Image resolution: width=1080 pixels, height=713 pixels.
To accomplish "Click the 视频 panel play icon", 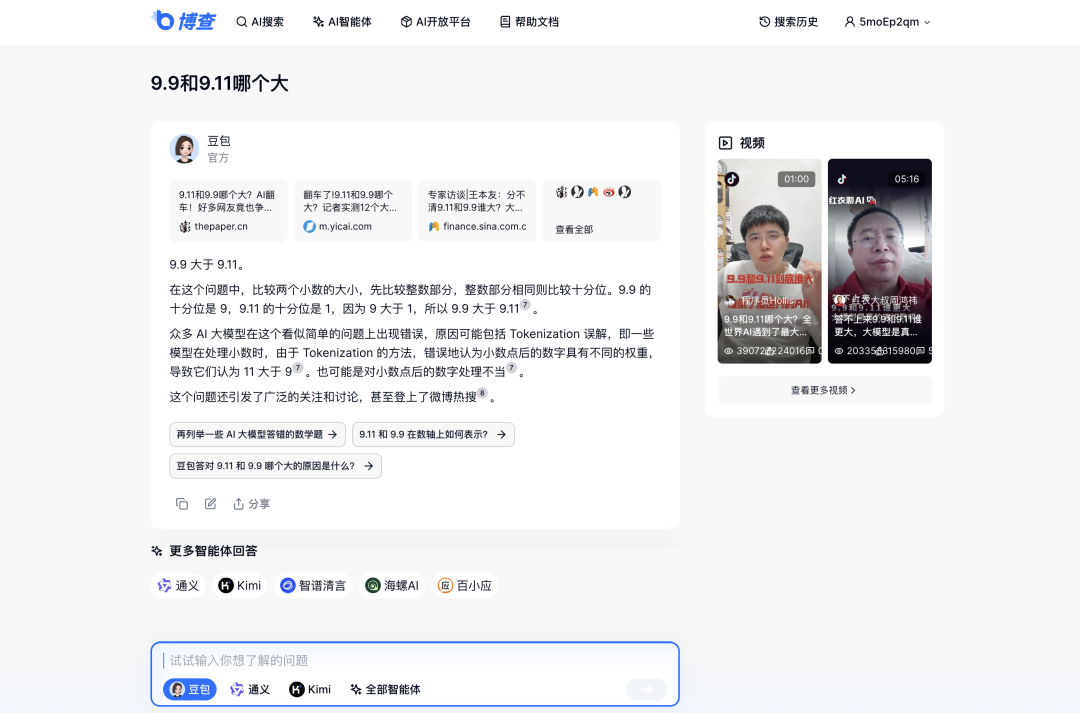I will (x=725, y=143).
